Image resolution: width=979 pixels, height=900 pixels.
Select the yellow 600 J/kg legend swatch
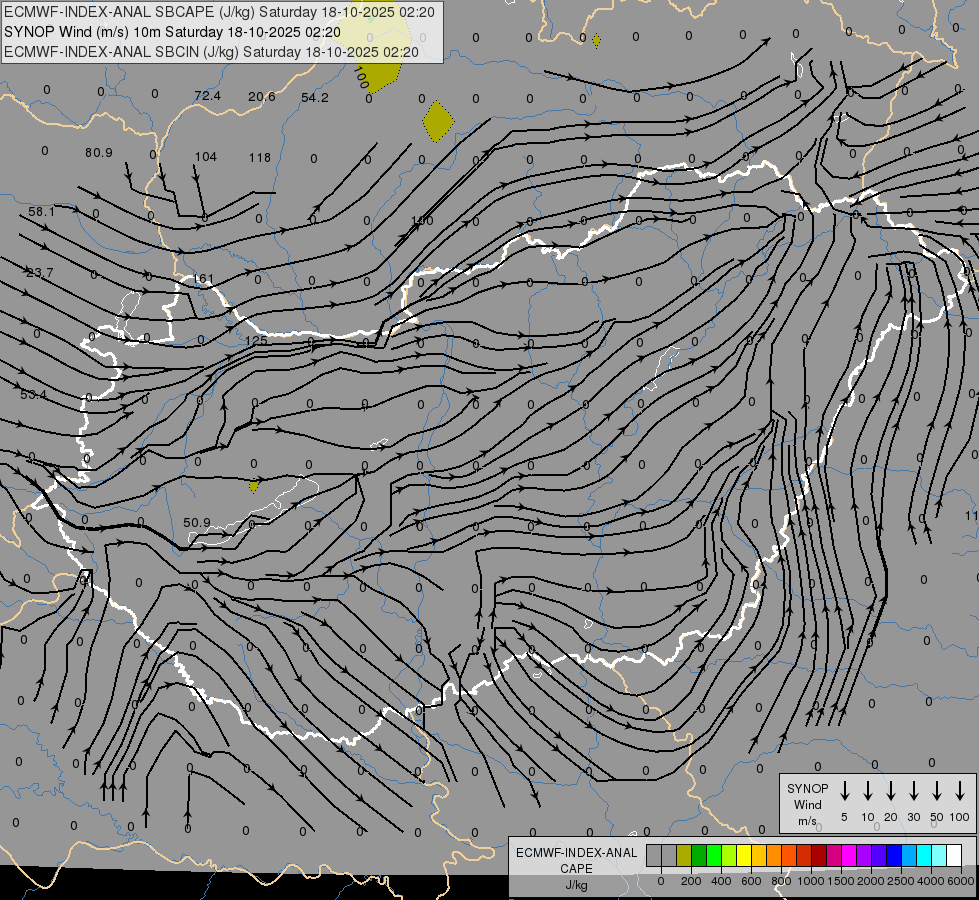(744, 855)
